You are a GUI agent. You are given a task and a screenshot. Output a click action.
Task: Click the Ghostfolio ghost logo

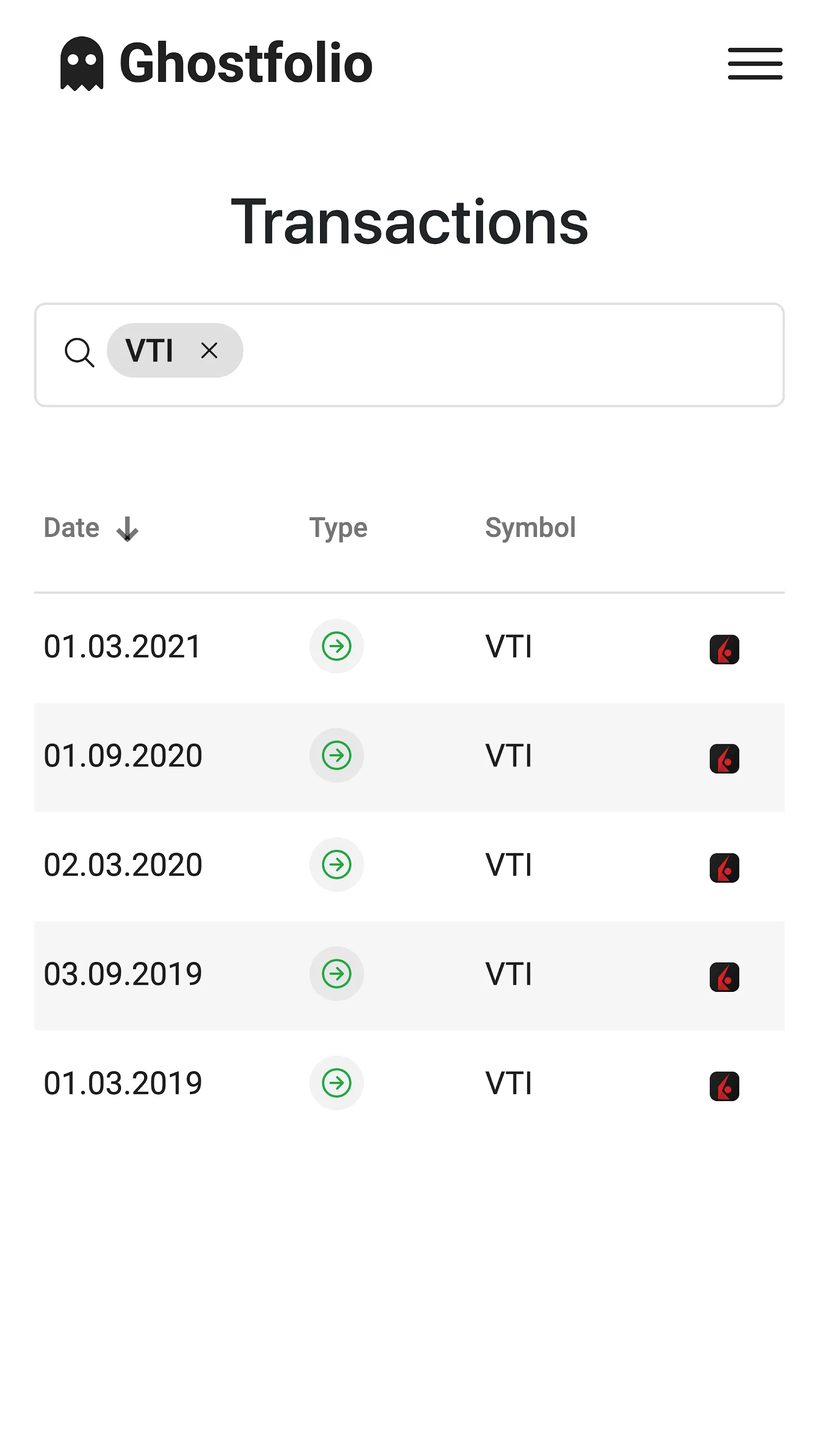82,63
